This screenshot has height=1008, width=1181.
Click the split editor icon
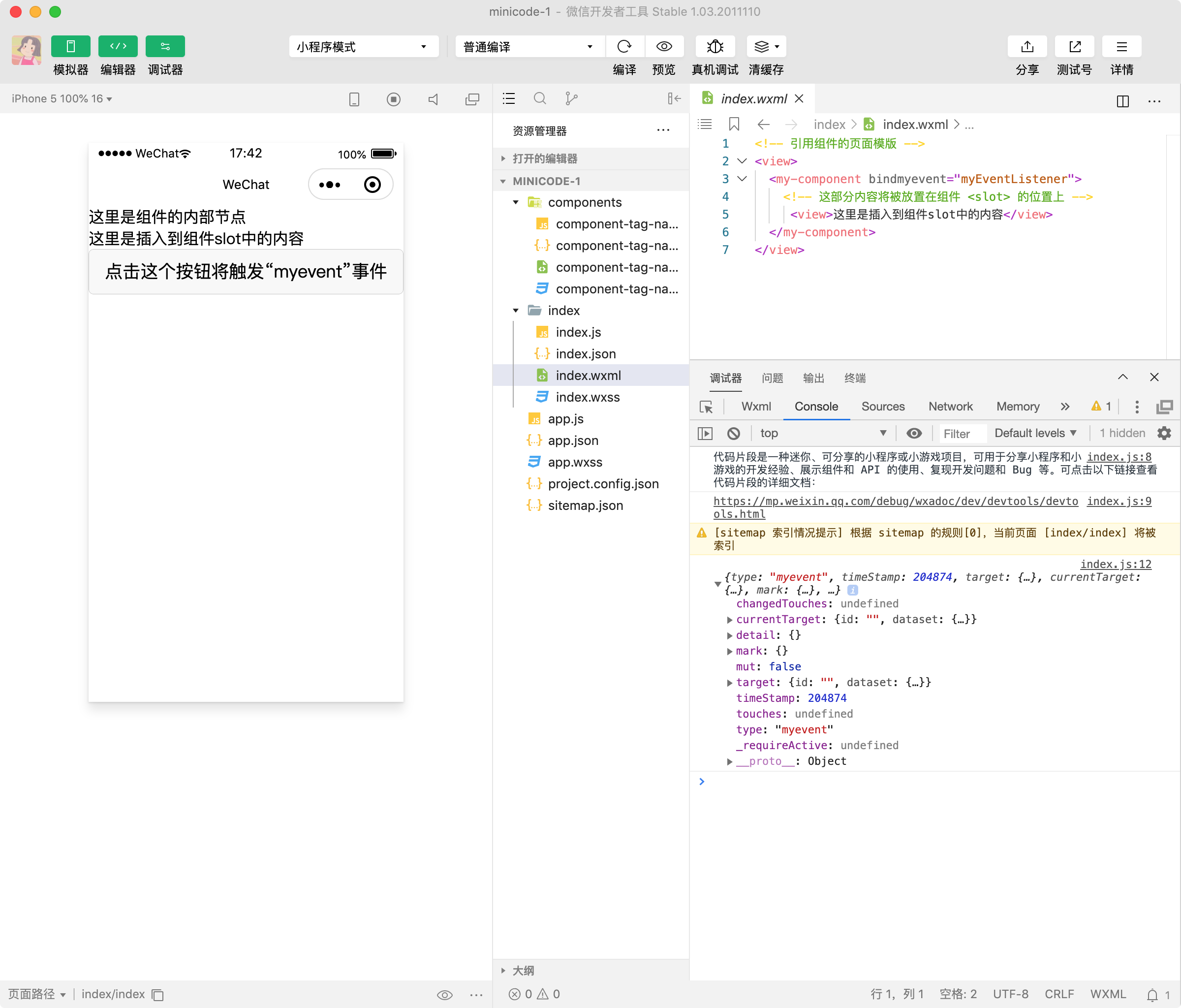1122,101
